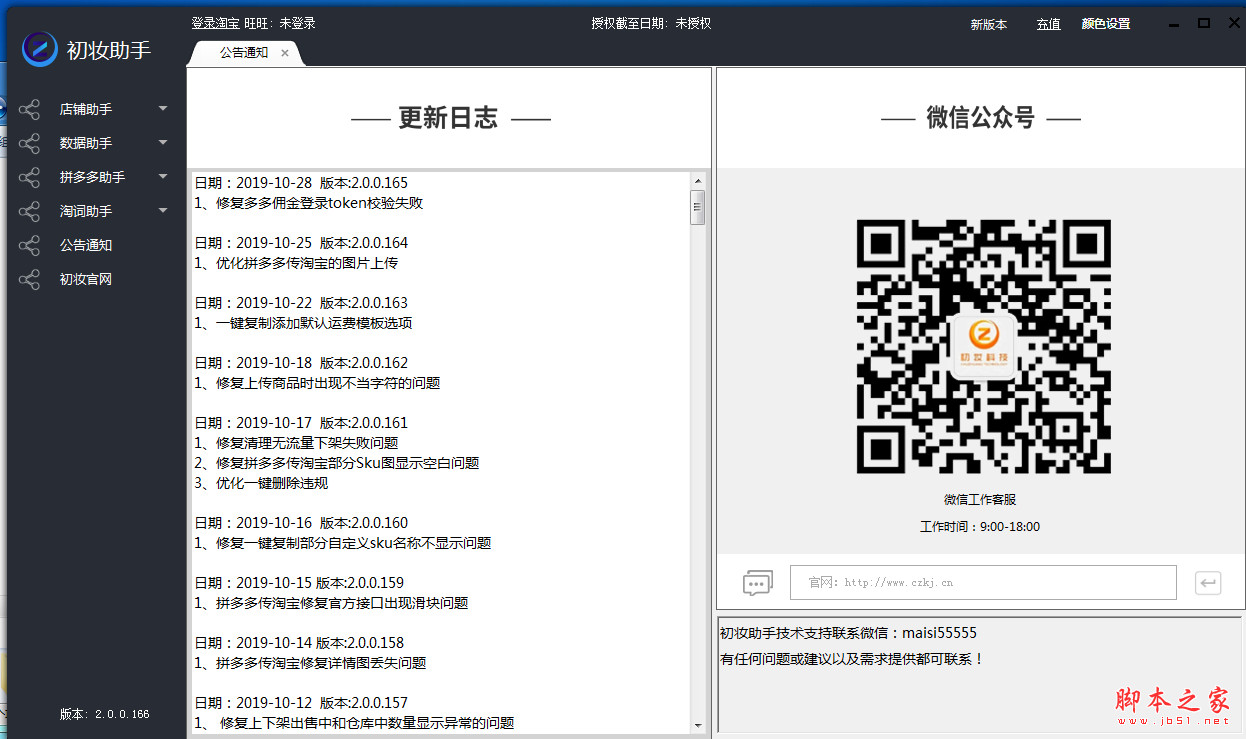1246x739 pixels.
Task: Open the 新版本 link
Action: pyautogui.click(x=988, y=24)
